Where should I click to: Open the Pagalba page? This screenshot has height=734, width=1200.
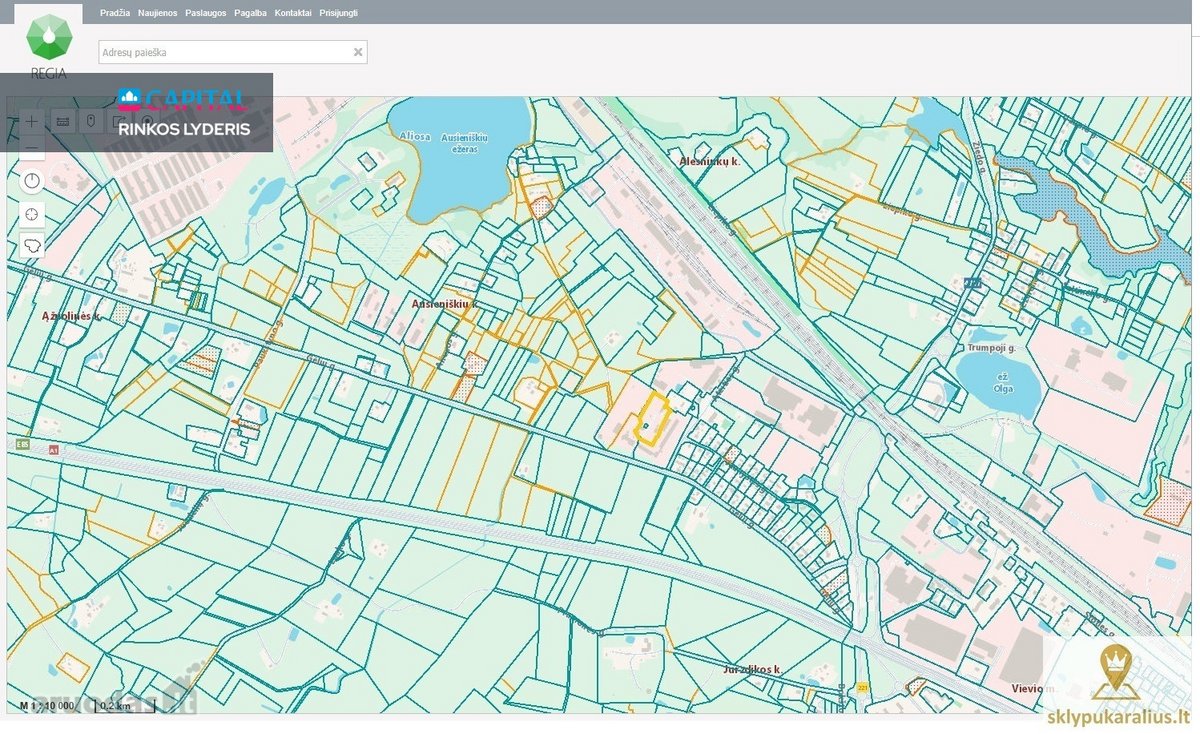click(251, 13)
